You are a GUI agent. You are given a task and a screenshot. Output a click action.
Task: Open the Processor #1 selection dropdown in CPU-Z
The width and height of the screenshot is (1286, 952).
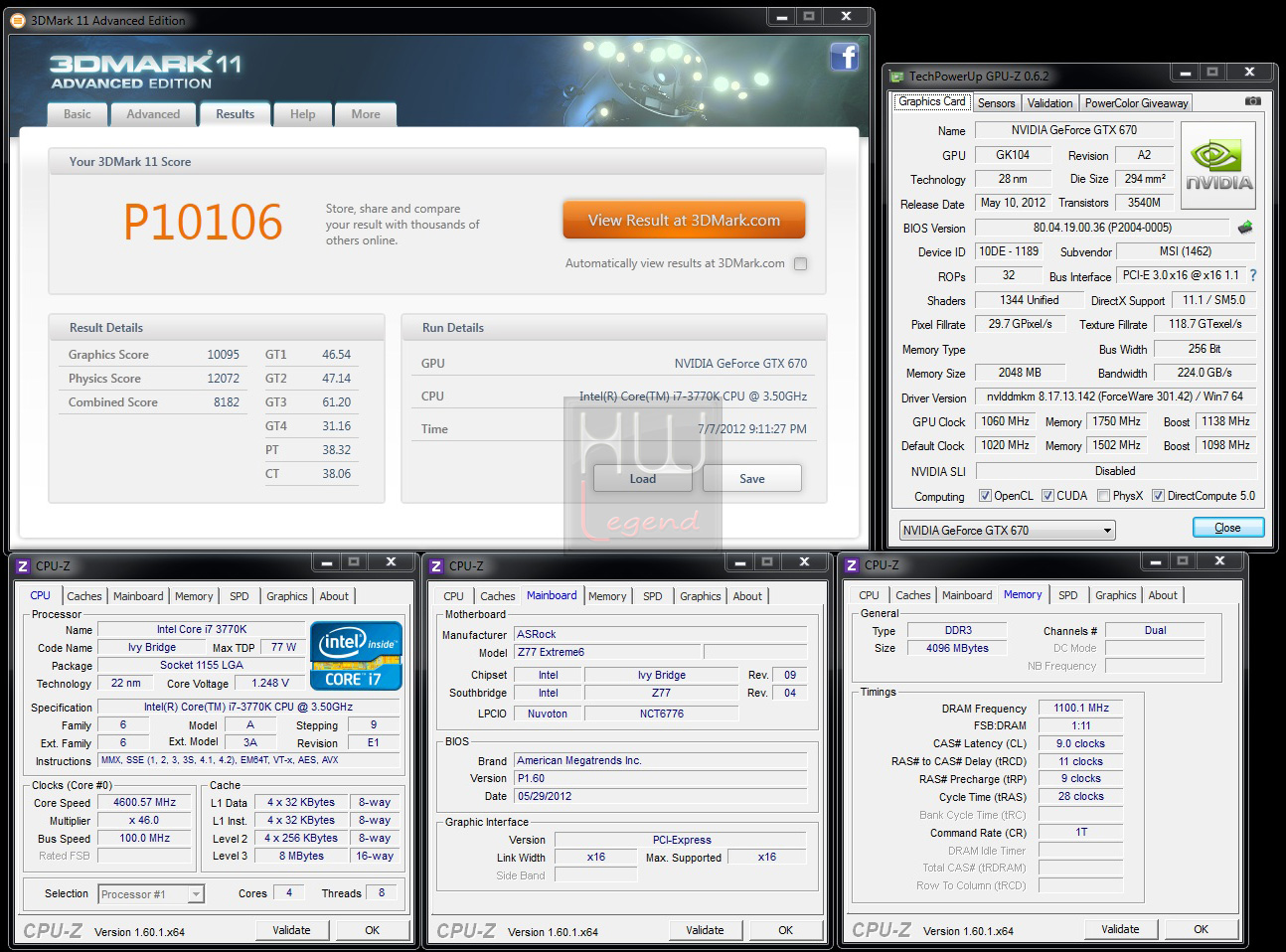tap(152, 894)
